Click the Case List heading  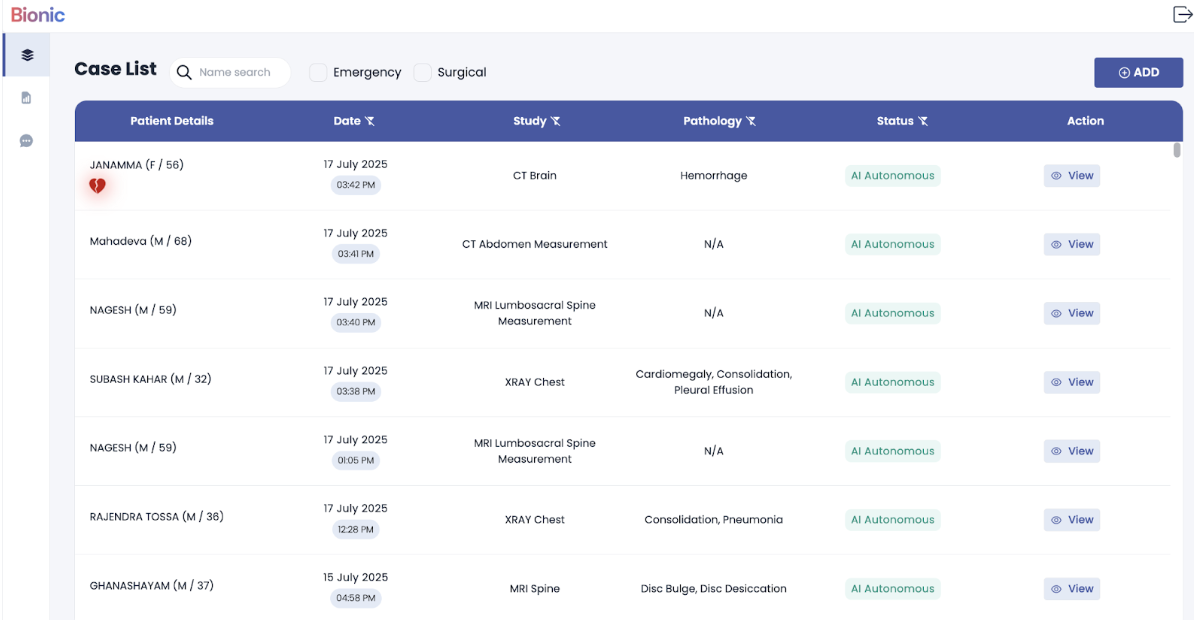[116, 69]
